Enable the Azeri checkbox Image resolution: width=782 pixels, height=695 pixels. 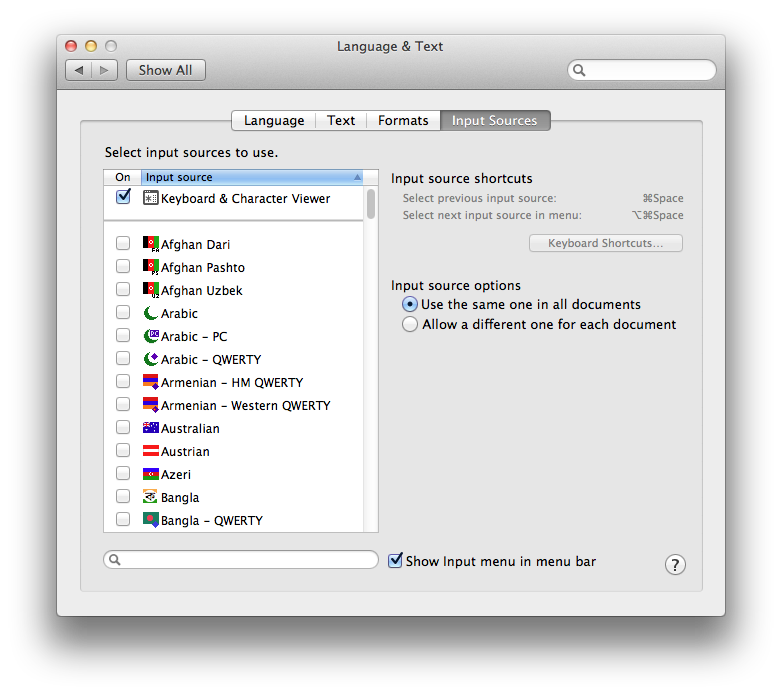click(x=123, y=473)
